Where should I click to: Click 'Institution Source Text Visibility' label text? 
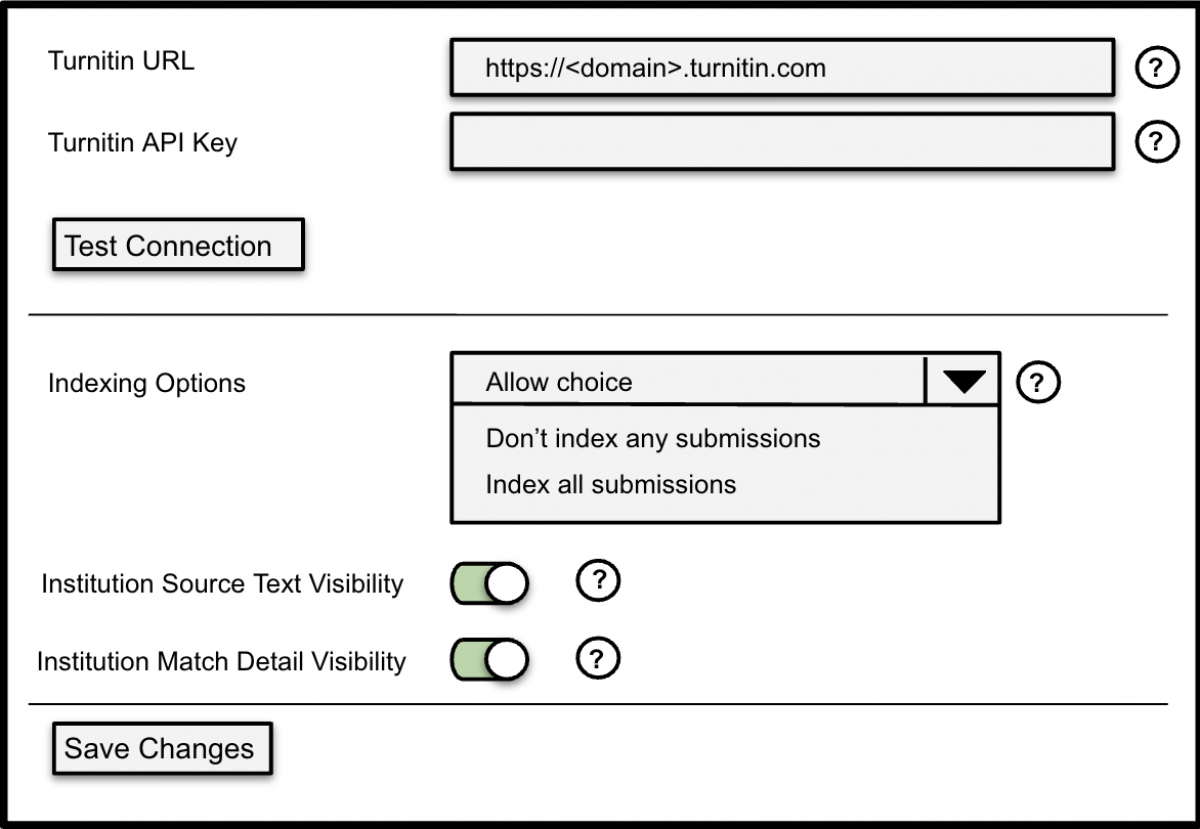(x=222, y=584)
